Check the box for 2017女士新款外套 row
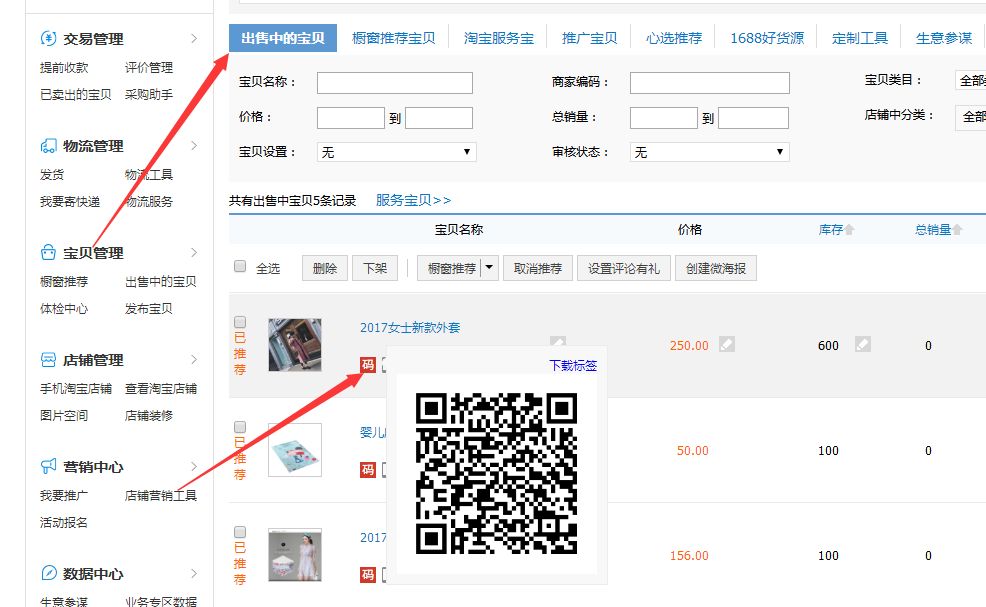 point(240,322)
